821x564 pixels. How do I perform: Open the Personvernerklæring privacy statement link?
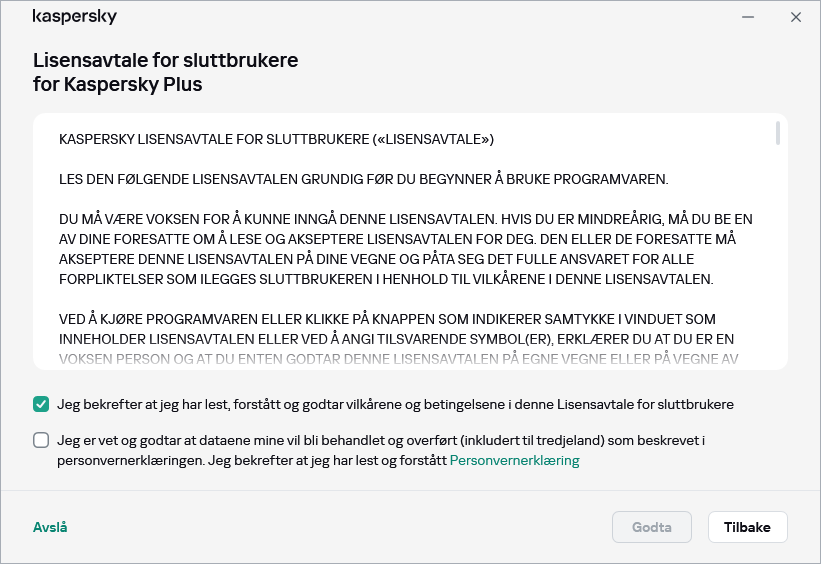pos(514,461)
